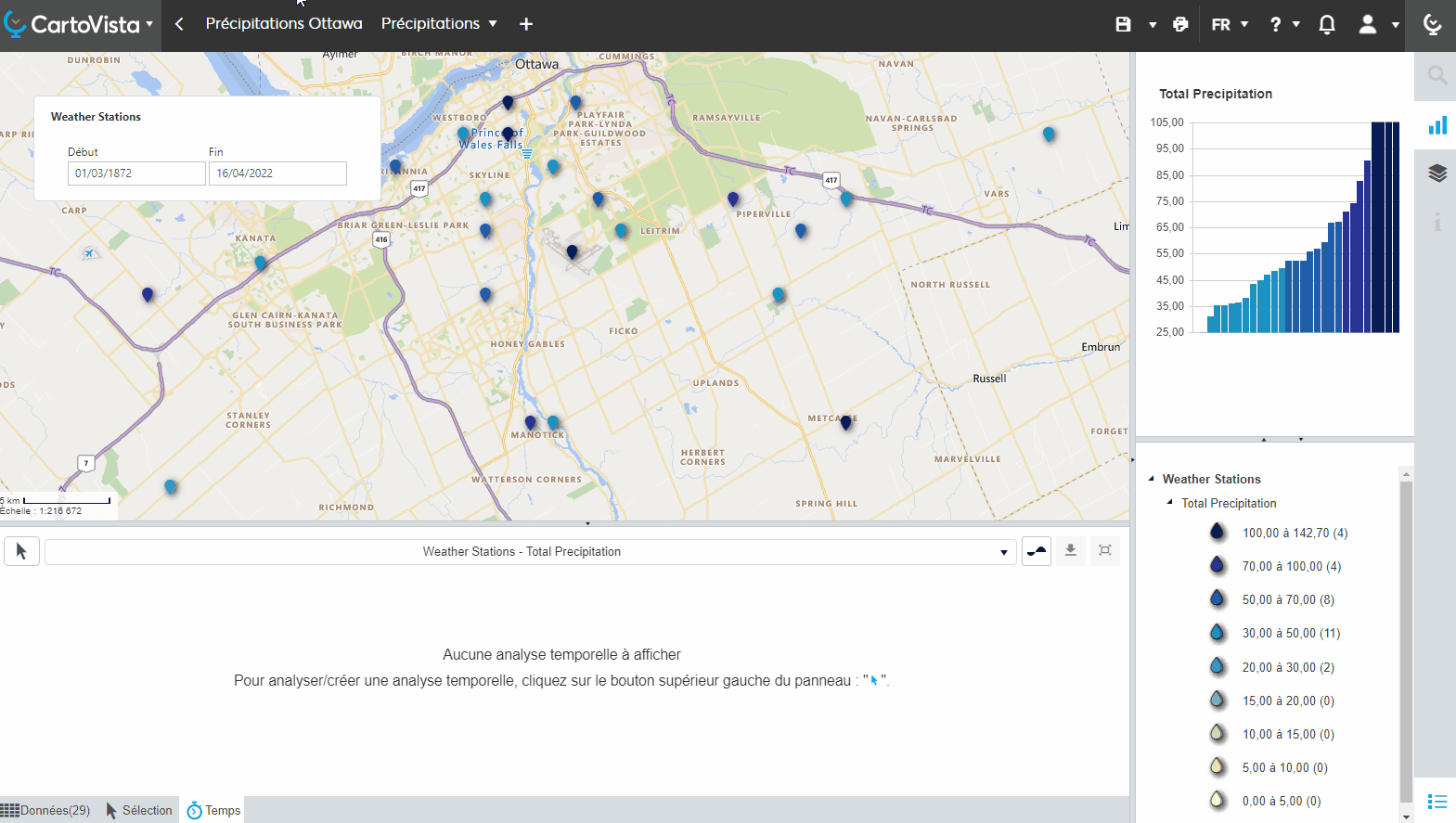Click the fit-to-extent icon in time panel
The image size is (1456, 823).
point(1105,551)
